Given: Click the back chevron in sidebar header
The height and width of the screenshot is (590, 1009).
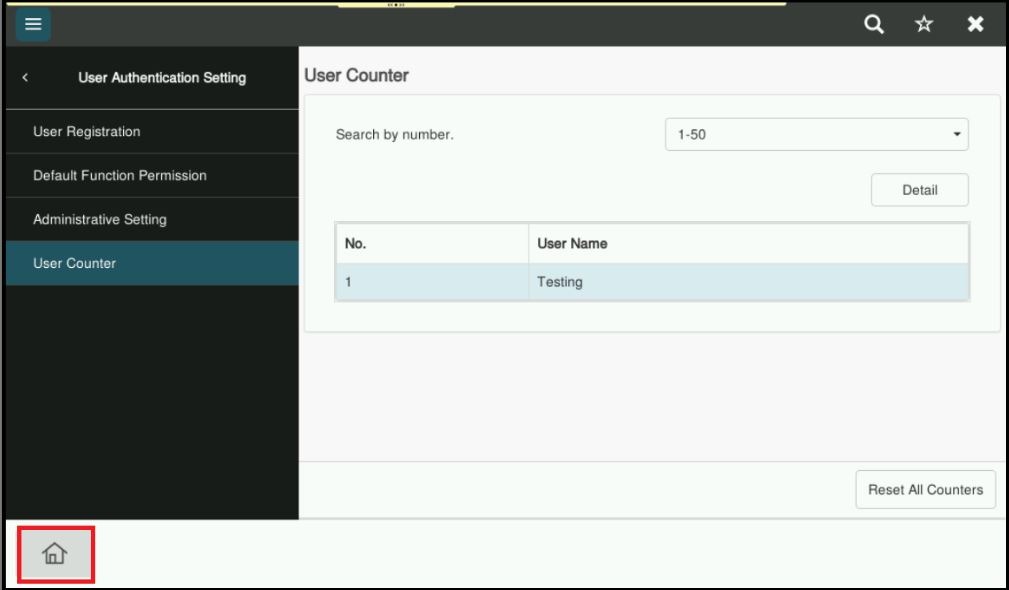Looking at the screenshot, I should (x=25, y=78).
